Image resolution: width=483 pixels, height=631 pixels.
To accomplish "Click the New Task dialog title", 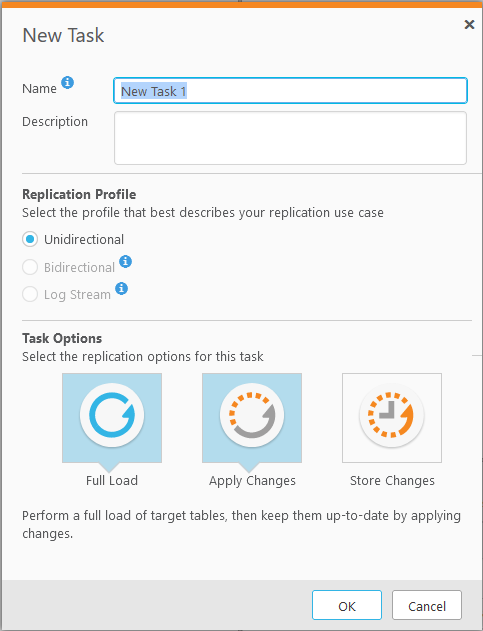I will [63, 35].
